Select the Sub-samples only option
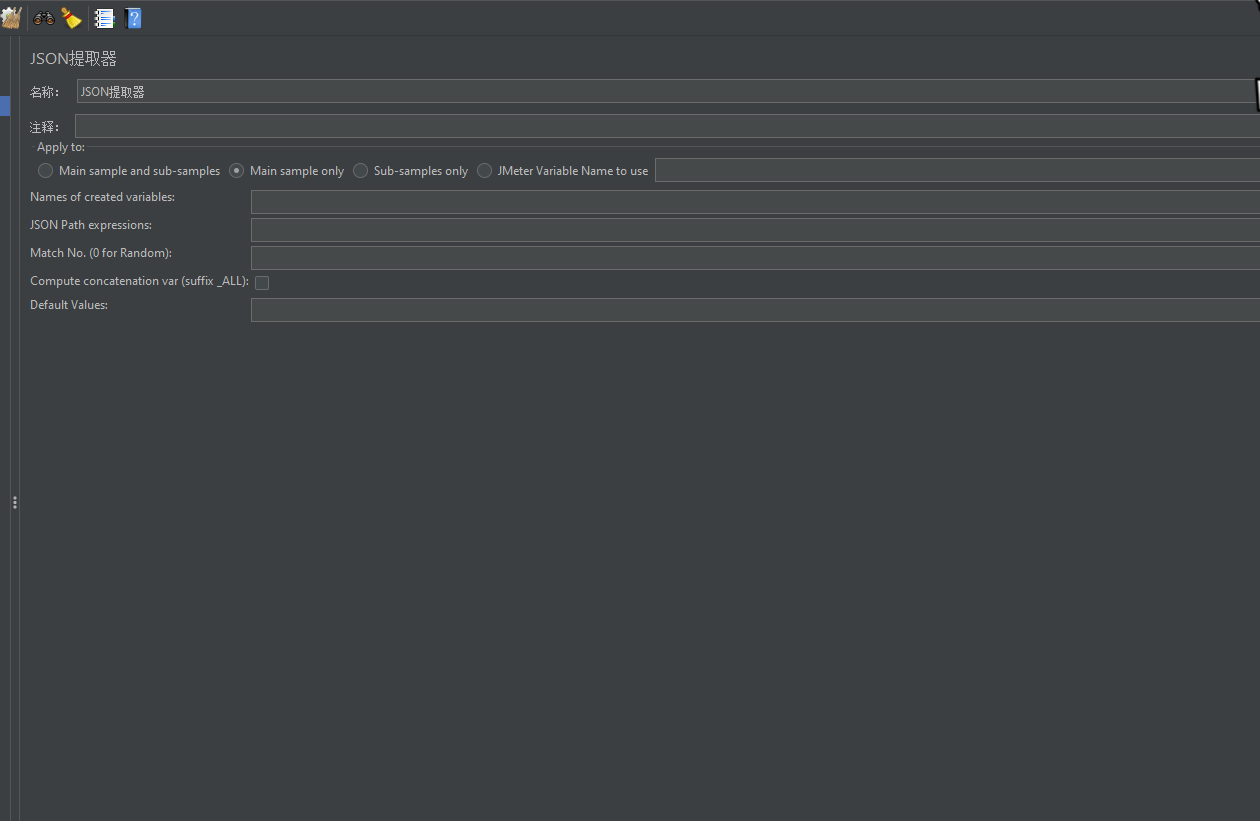Image resolution: width=1260 pixels, height=821 pixels. (359, 170)
